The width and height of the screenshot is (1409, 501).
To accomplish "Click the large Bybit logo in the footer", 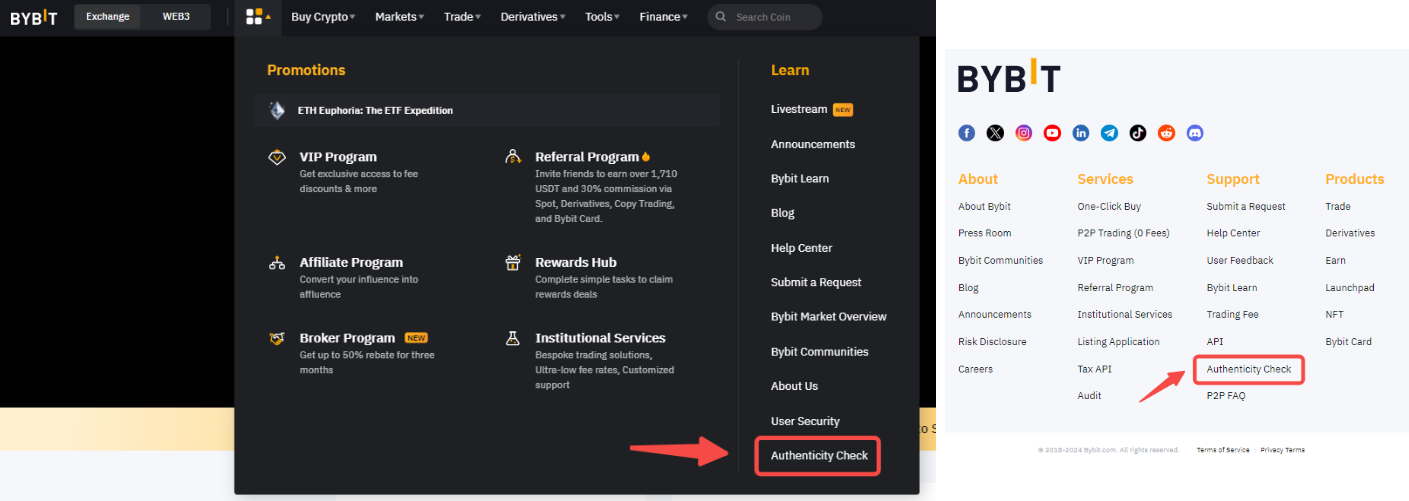I will click(x=1009, y=78).
